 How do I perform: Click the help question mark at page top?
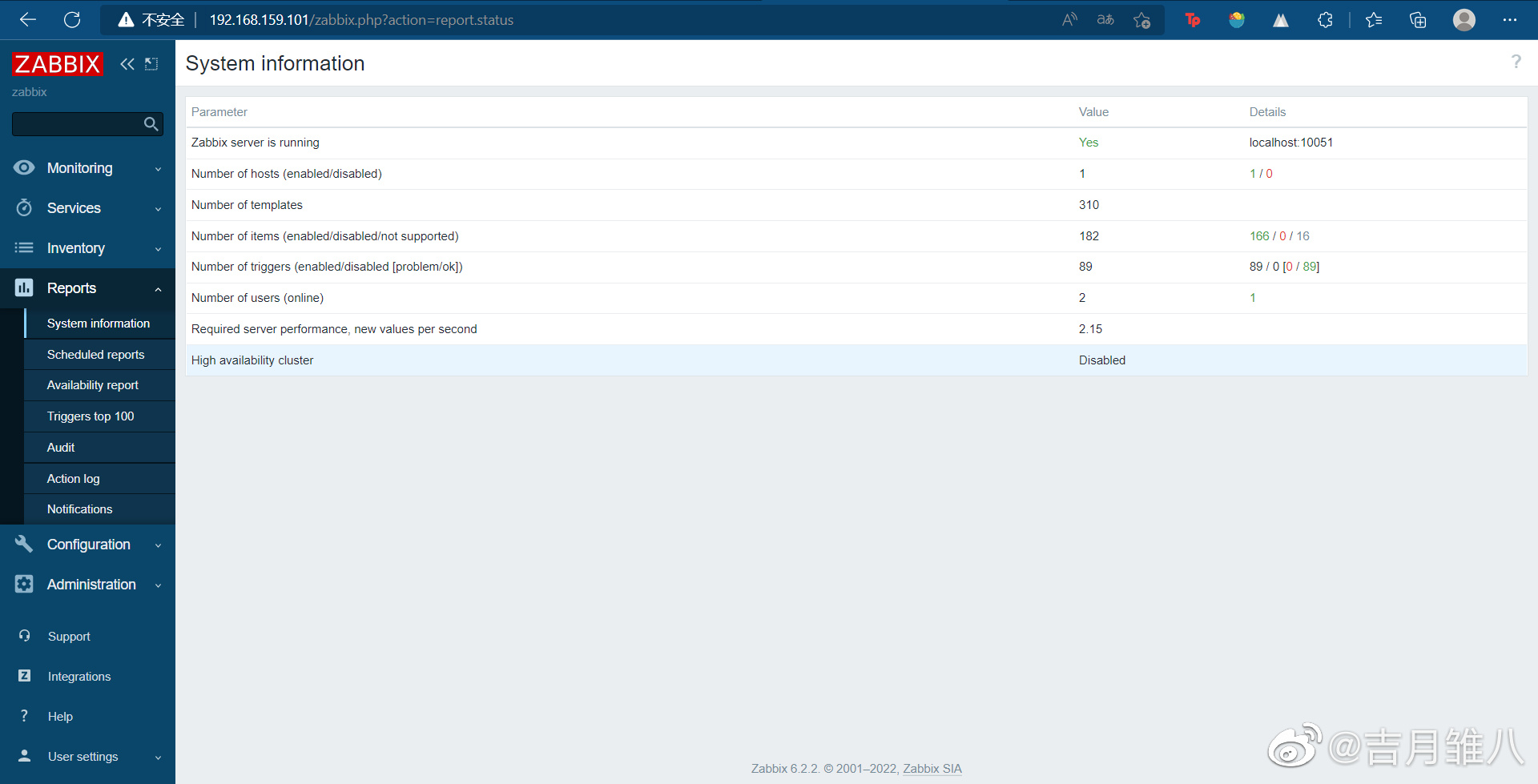click(1516, 62)
